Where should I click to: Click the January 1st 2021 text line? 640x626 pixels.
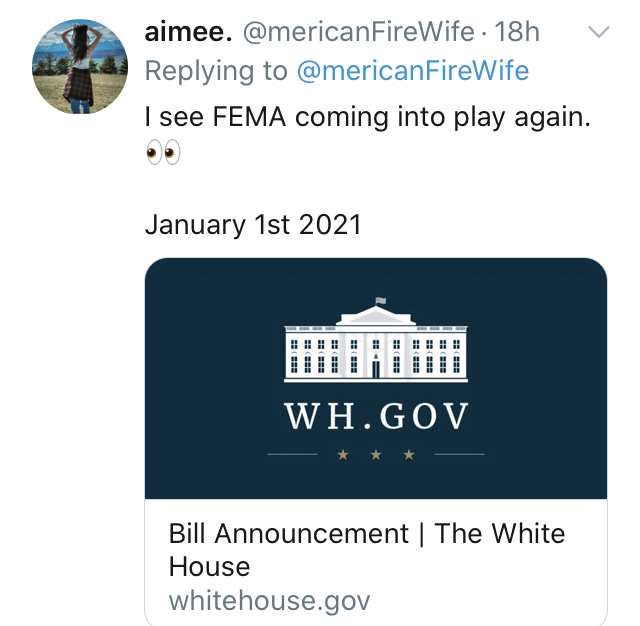click(x=253, y=225)
